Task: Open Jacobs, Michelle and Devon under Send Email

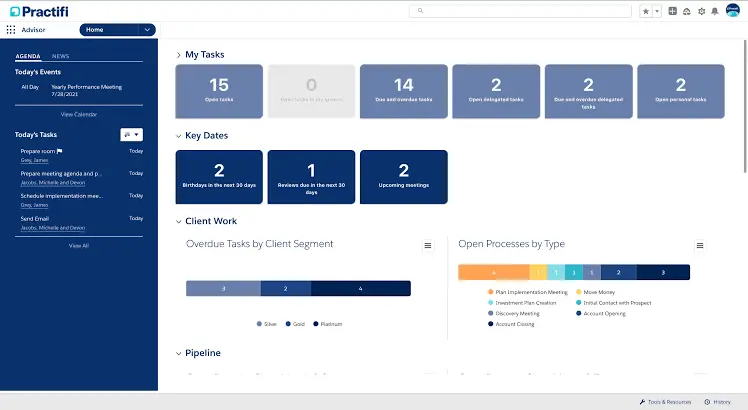Action: [x=53, y=228]
